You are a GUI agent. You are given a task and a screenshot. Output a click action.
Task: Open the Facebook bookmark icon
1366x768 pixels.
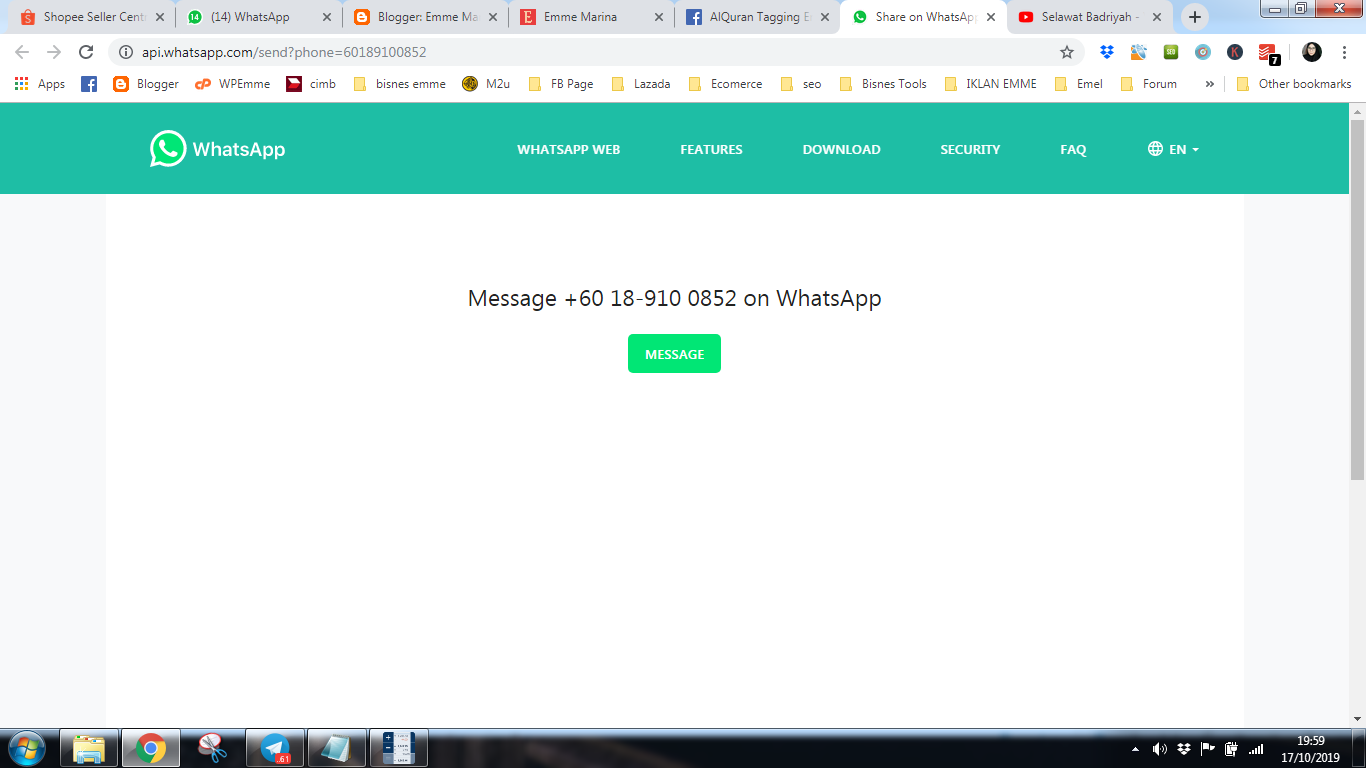[x=89, y=84]
